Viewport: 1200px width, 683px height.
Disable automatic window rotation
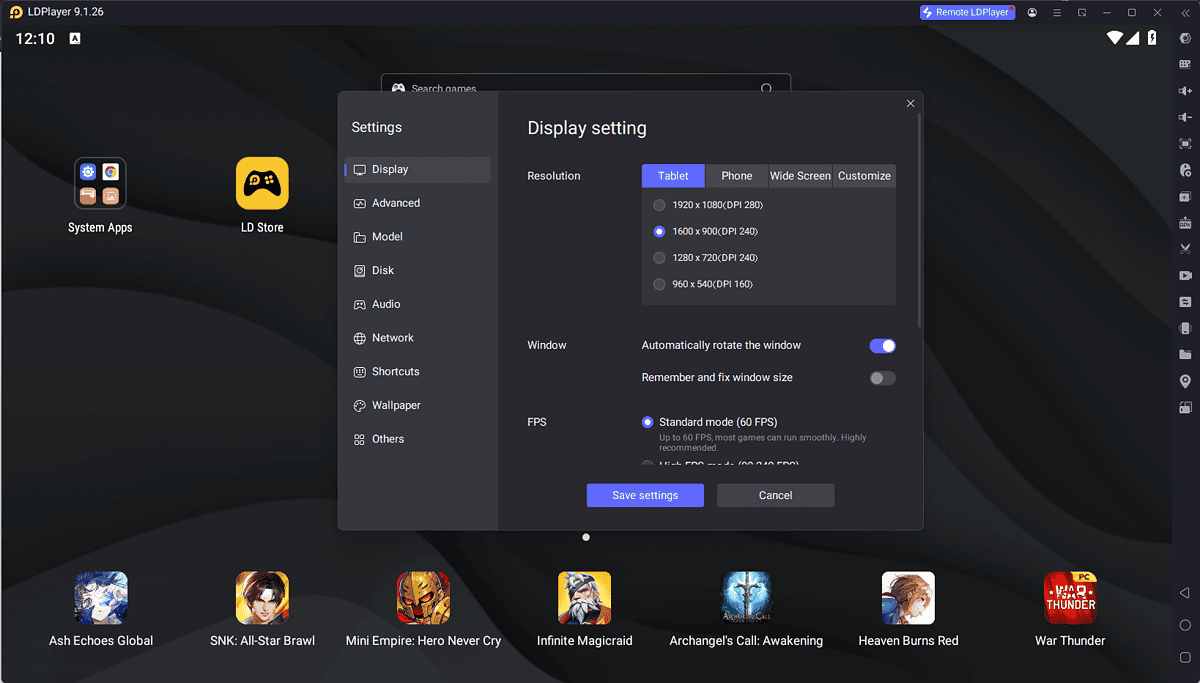881,345
